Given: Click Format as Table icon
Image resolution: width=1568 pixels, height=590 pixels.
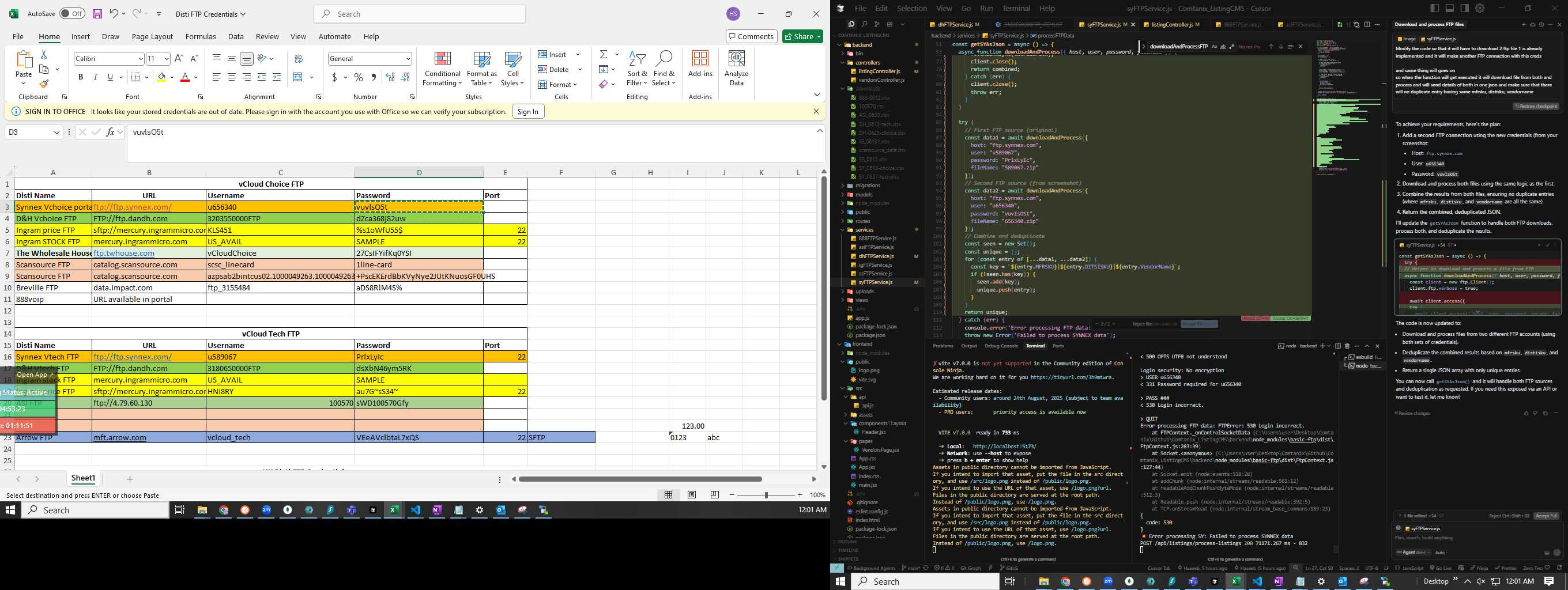Looking at the screenshot, I should point(481,68).
